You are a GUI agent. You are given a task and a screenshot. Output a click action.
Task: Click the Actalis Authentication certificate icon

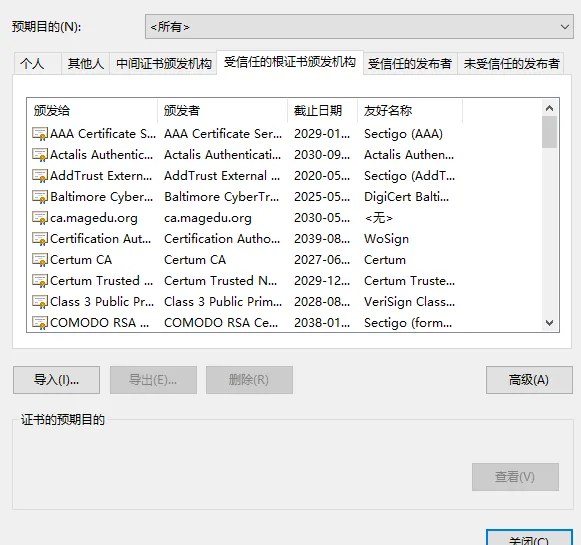pos(40,155)
